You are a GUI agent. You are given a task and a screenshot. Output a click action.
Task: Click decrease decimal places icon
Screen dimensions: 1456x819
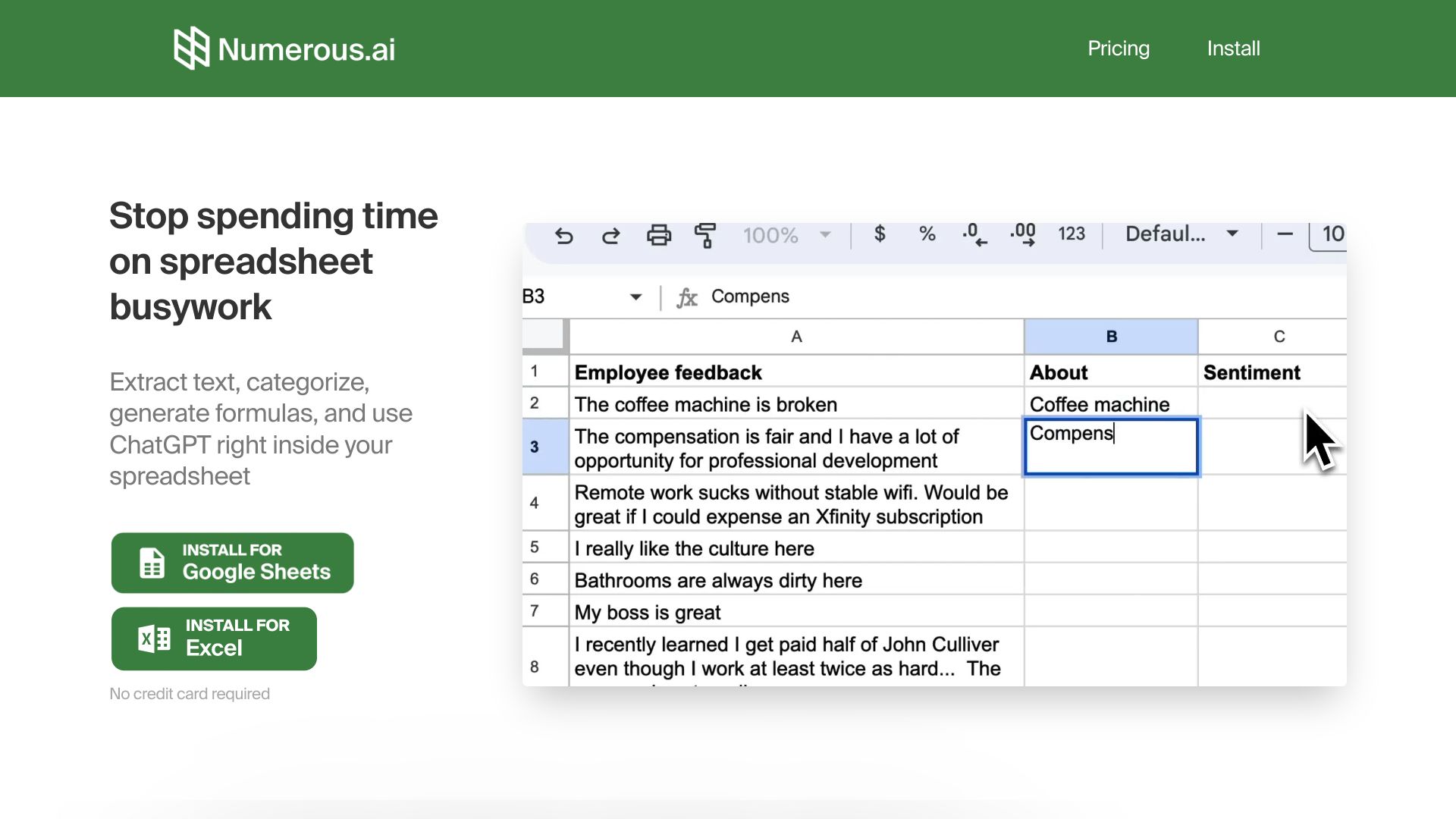[x=974, y=234]
